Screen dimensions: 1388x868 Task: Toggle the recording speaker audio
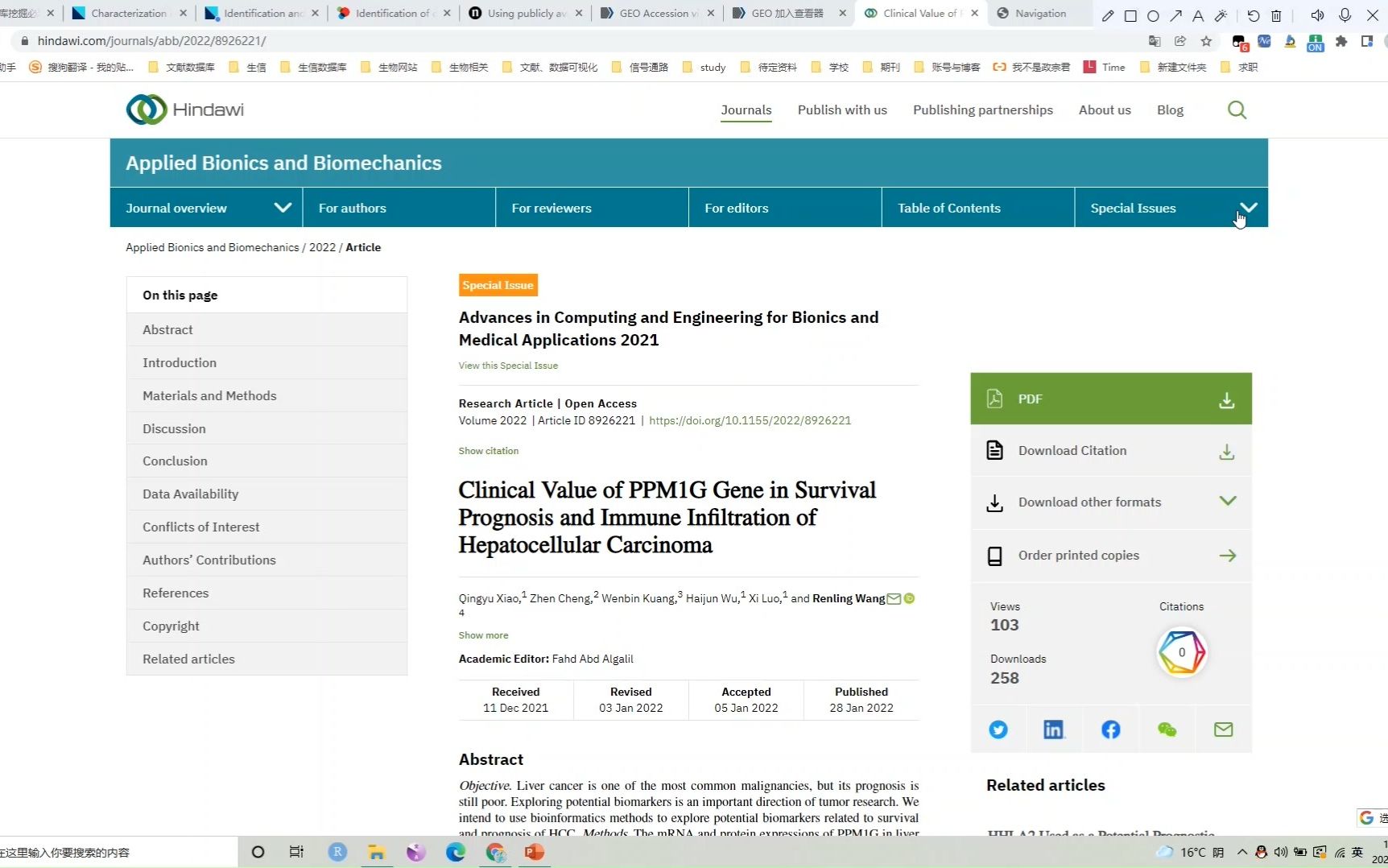(1317, 15)
